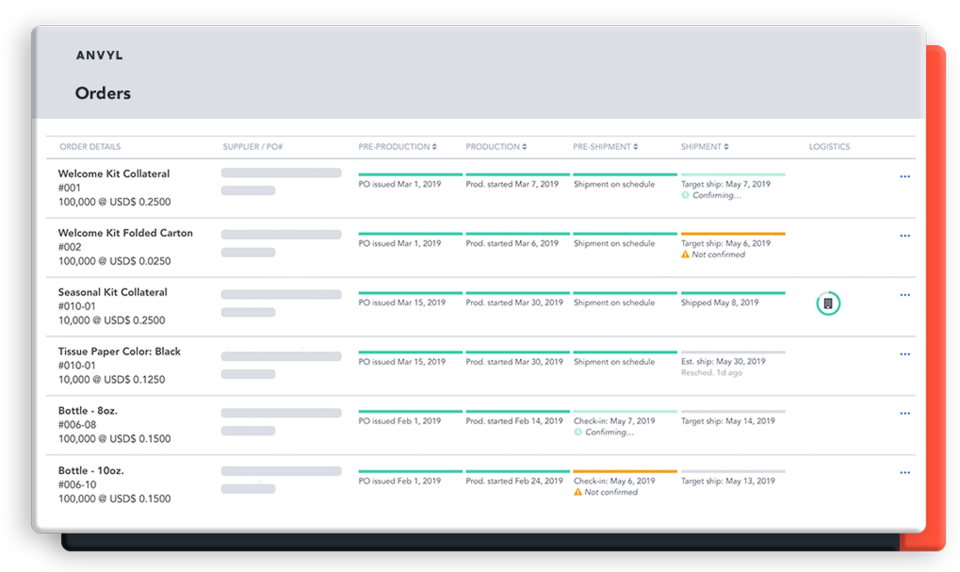This screenshot has height=572, width=960.
Task: Click the Order Details column header
Action: pyautogui.click(x=90, y=147)
